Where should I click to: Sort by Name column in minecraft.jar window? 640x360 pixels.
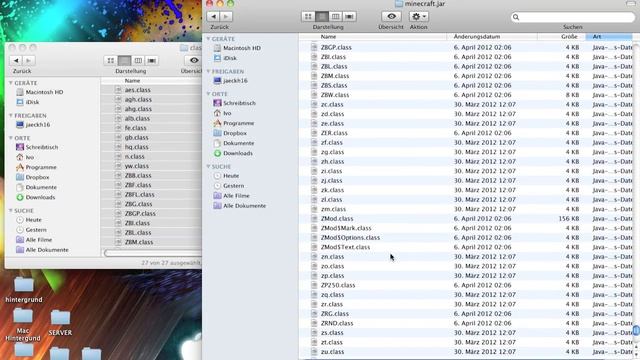pyautogui.click(x=373, y=37)
